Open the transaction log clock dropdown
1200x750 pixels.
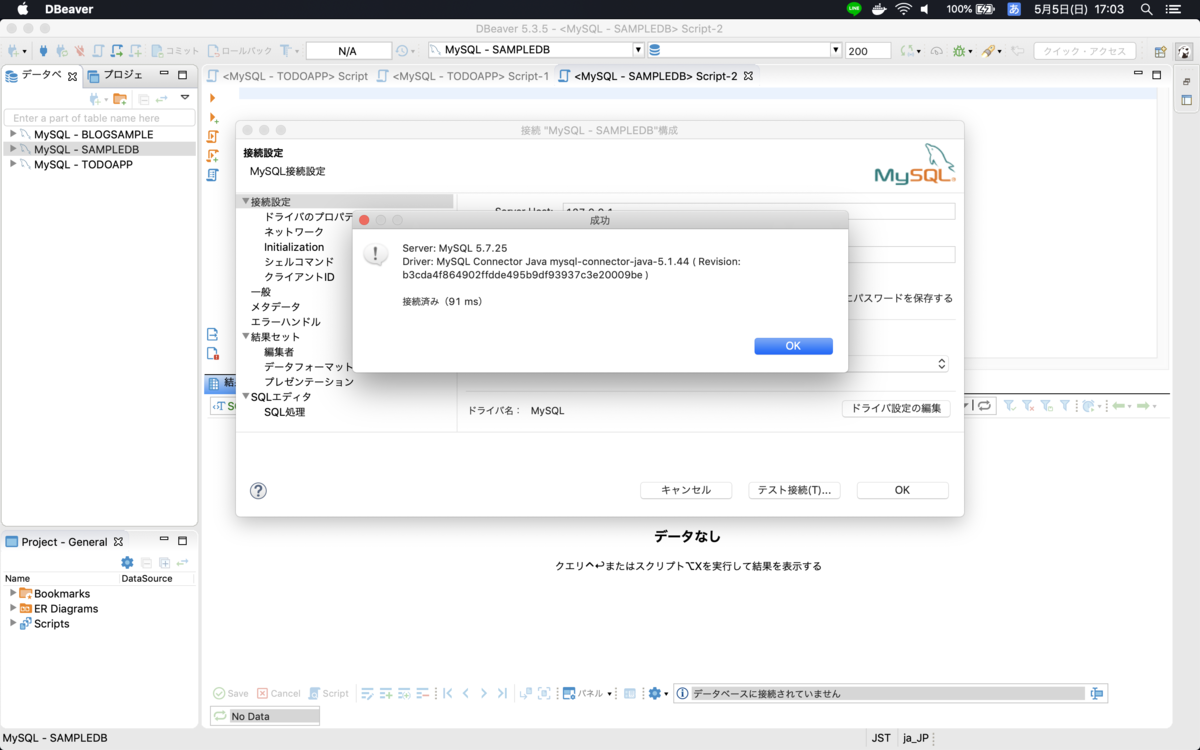point(406,50)
